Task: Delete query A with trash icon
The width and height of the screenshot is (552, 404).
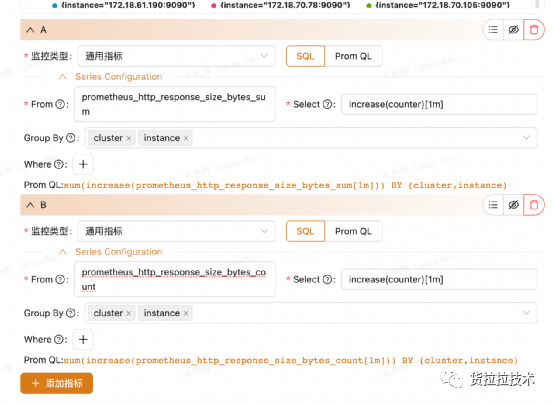Action: (x=534, y=30)
